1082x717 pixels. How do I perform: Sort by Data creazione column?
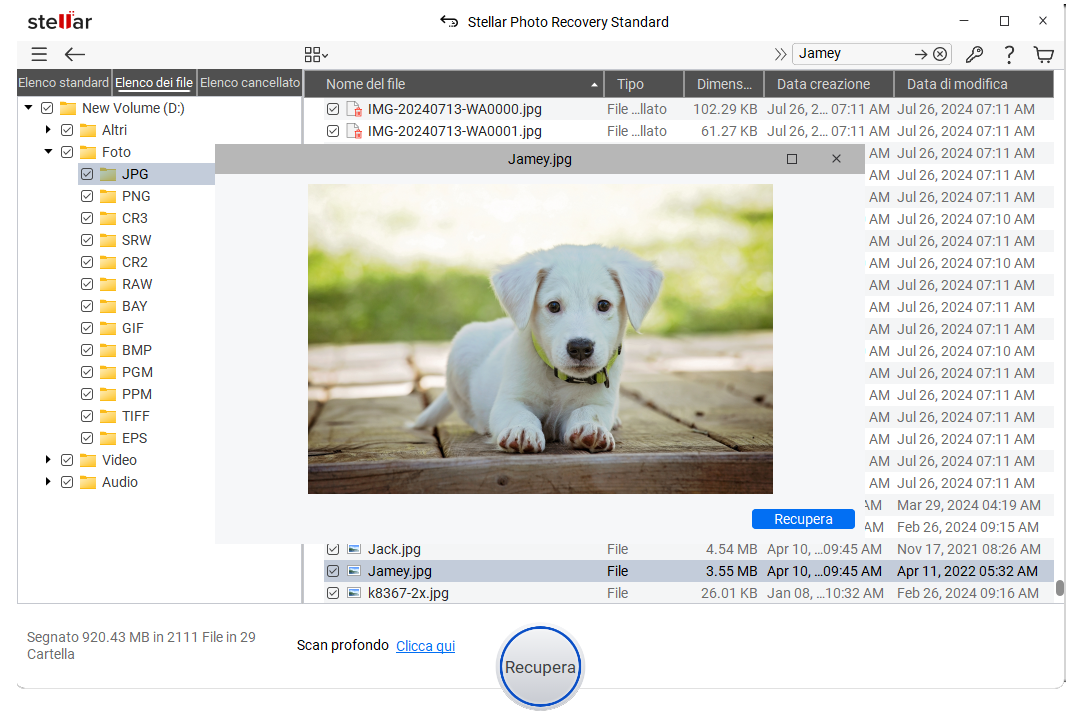829,84
